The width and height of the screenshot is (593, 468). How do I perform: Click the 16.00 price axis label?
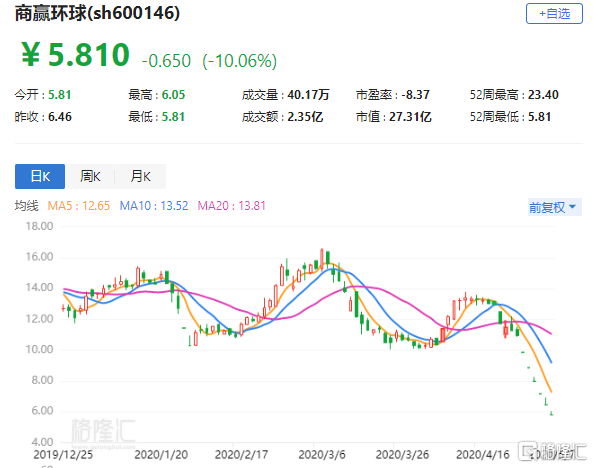click(39, 257)
